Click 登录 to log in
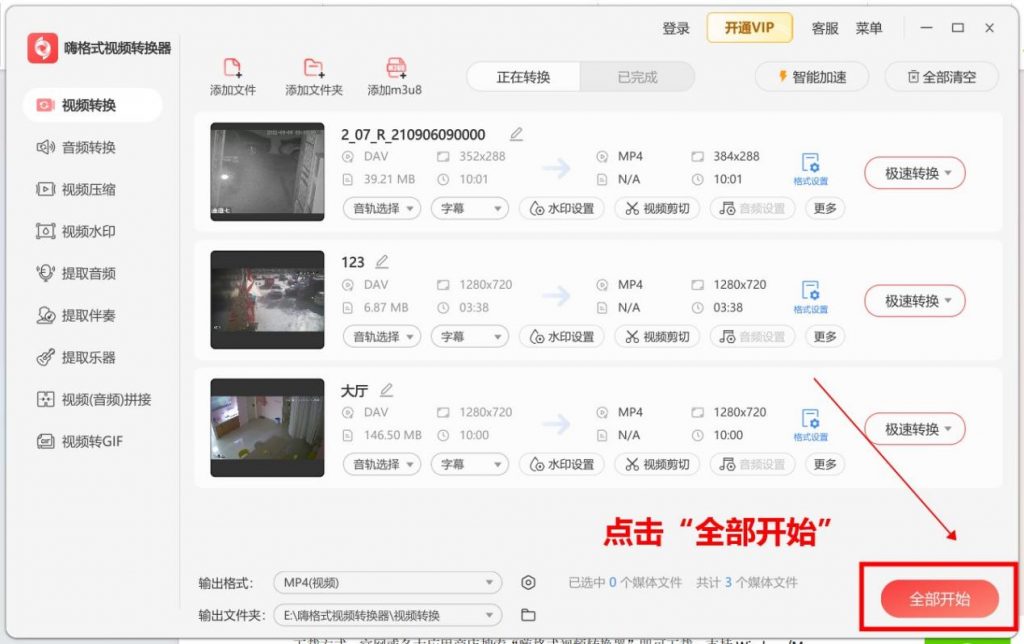This screenshot has width=1024, height=644. click(676, 28)
